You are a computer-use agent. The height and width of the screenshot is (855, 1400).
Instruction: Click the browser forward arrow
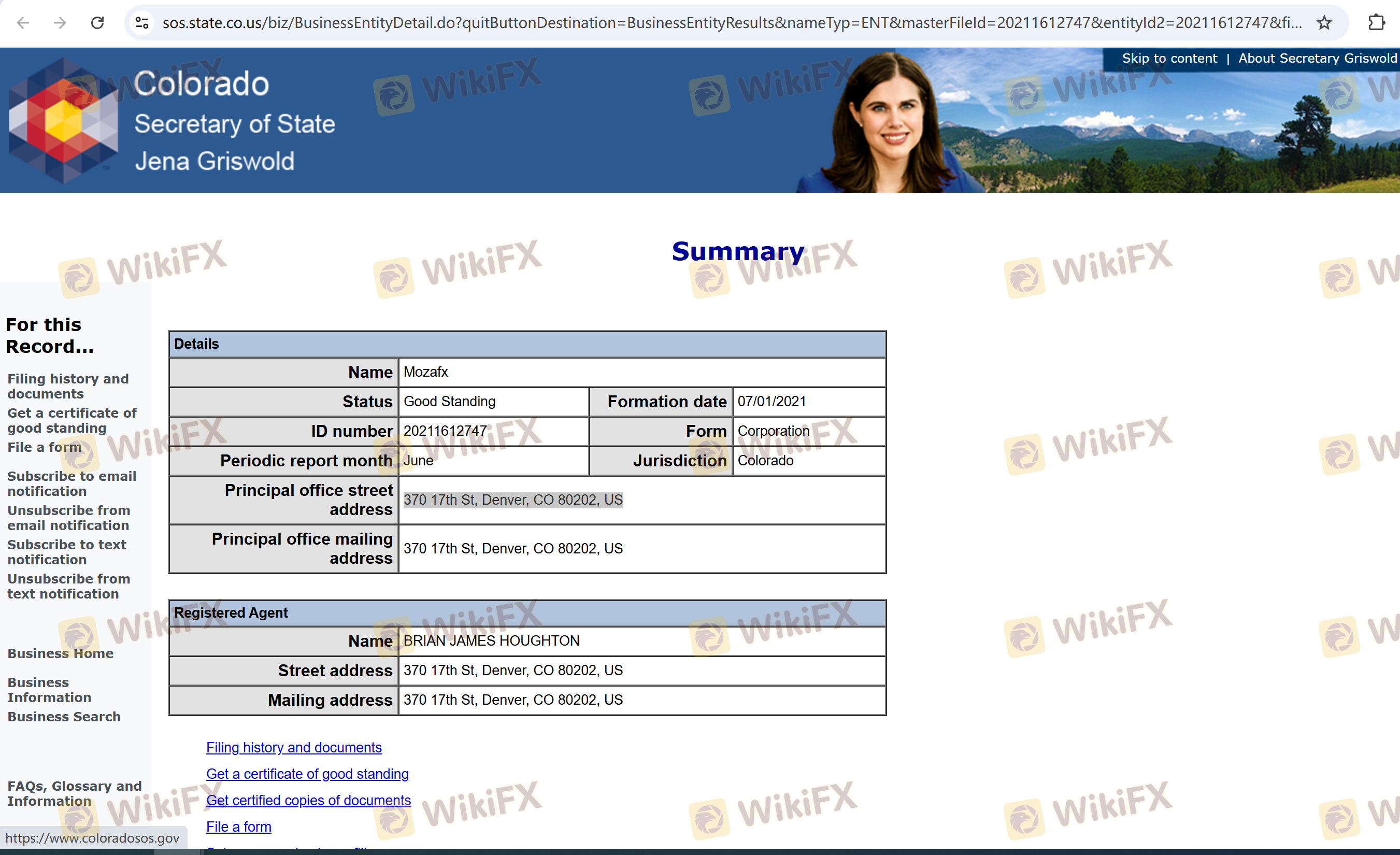click(60, 23)
